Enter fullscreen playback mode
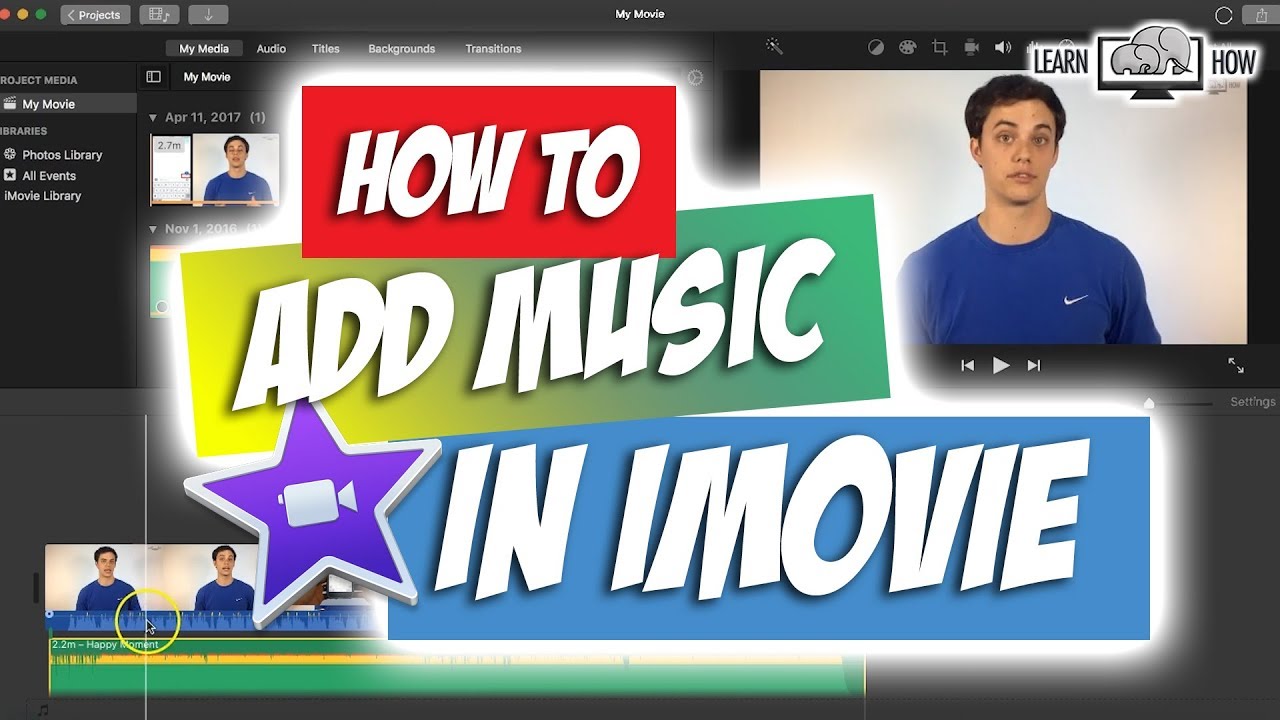Image resolution: width=1280 pixels, height=720 pixels. [x=1236, y=366]
